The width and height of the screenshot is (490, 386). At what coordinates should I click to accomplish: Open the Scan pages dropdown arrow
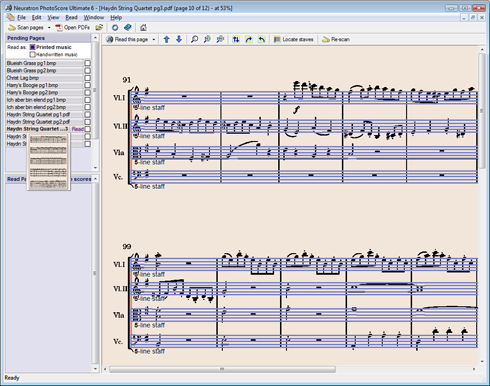tap(49, 28)
